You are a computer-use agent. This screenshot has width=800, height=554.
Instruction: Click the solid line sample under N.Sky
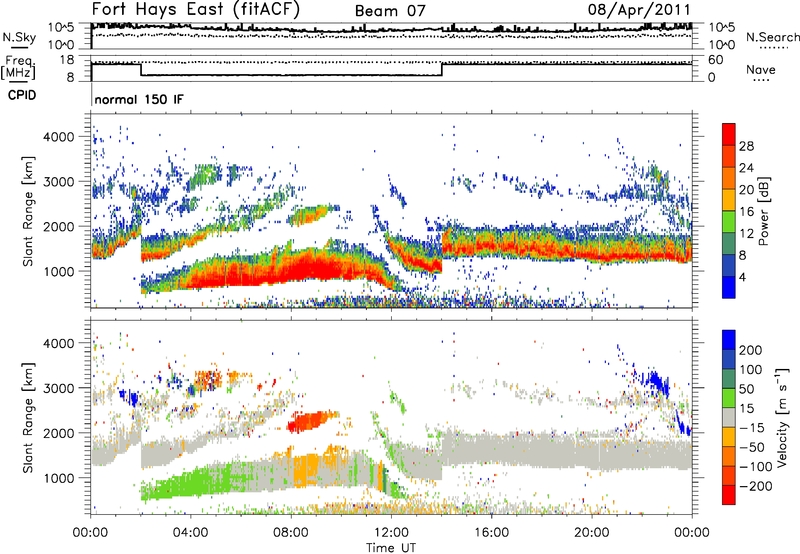[x=19, y=47]
